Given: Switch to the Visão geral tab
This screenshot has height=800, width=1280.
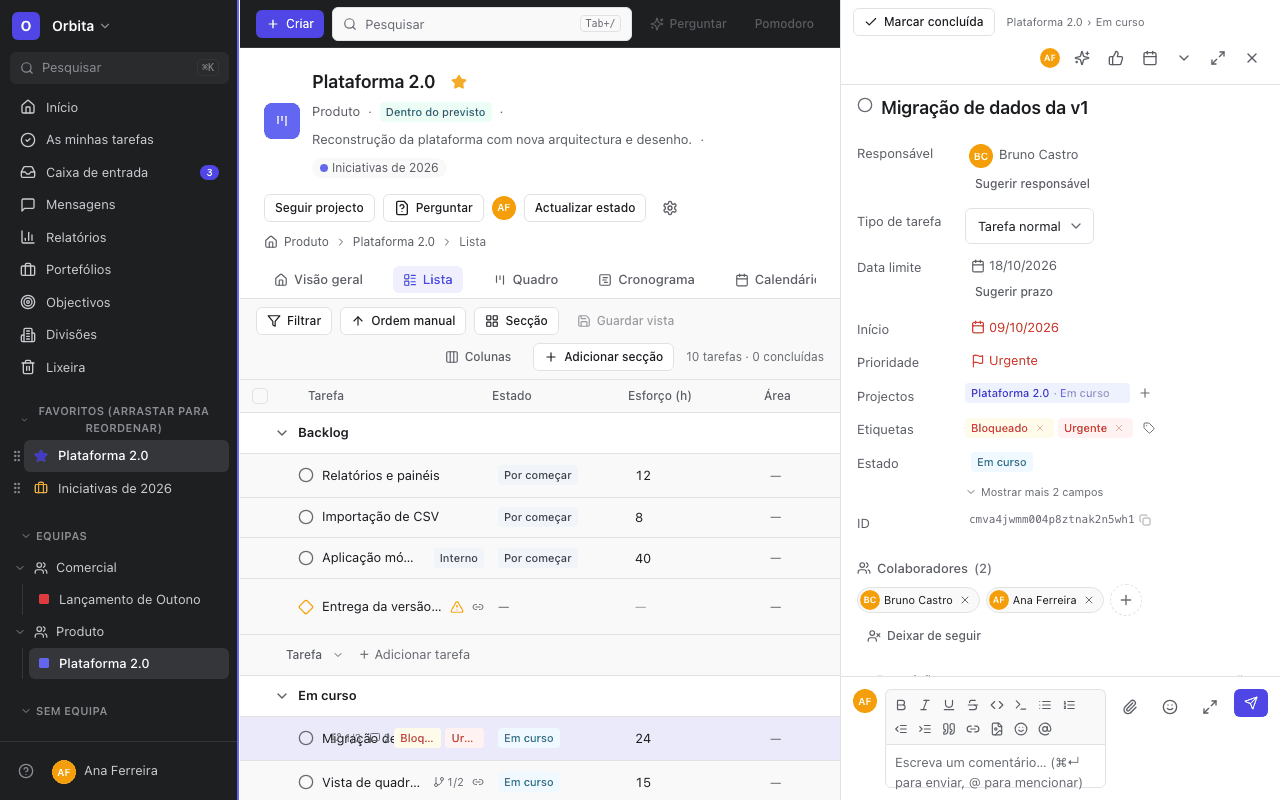Looking at the screenshot, I should (x=318, y=280).
